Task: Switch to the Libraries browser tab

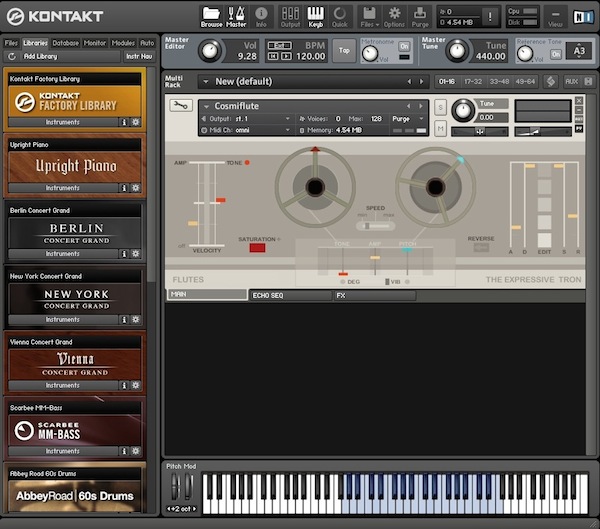Action: tap(35, 43)
